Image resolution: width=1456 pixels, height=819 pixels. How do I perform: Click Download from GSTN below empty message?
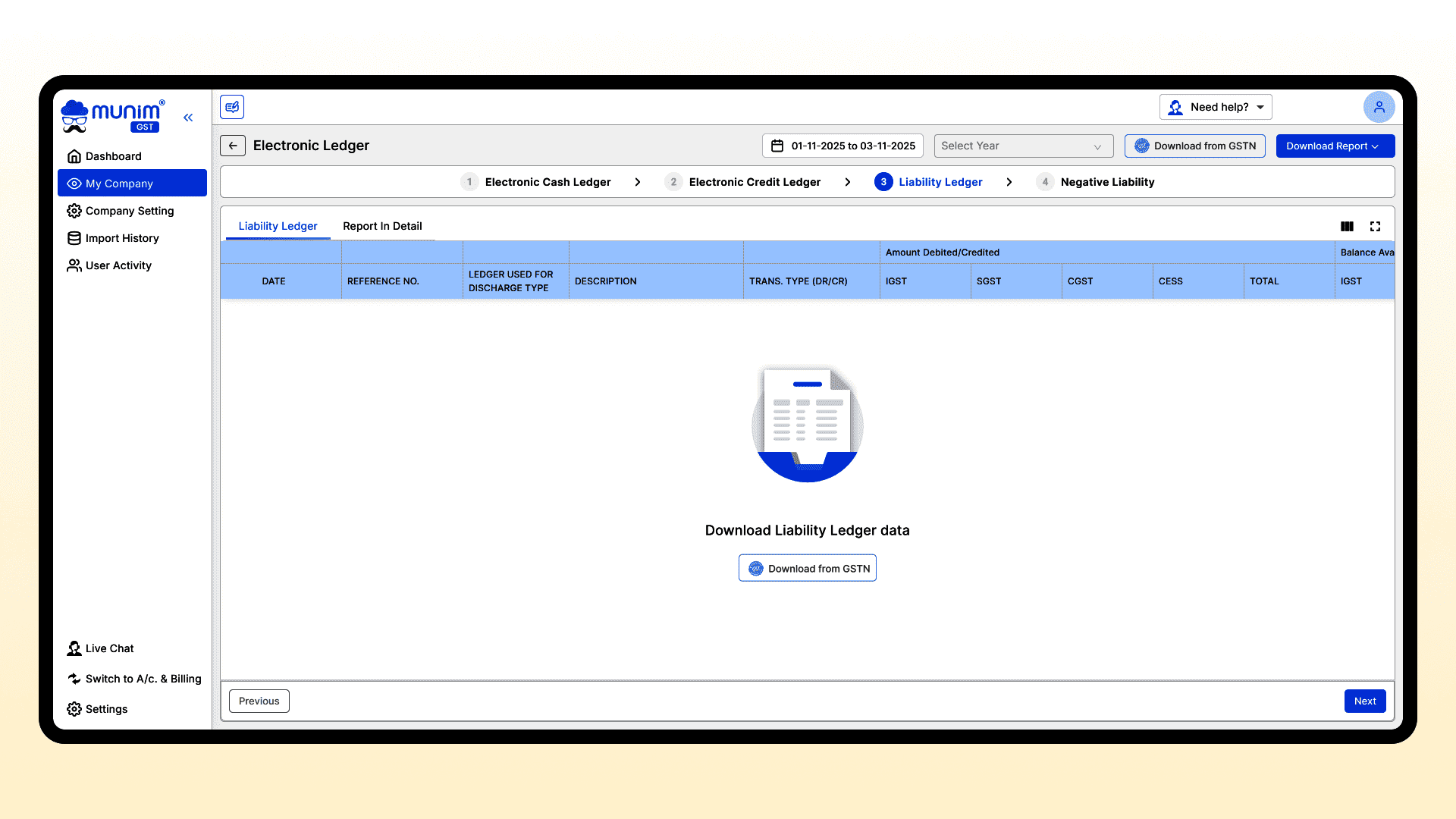pyautogui.click(x=808, y=569)
